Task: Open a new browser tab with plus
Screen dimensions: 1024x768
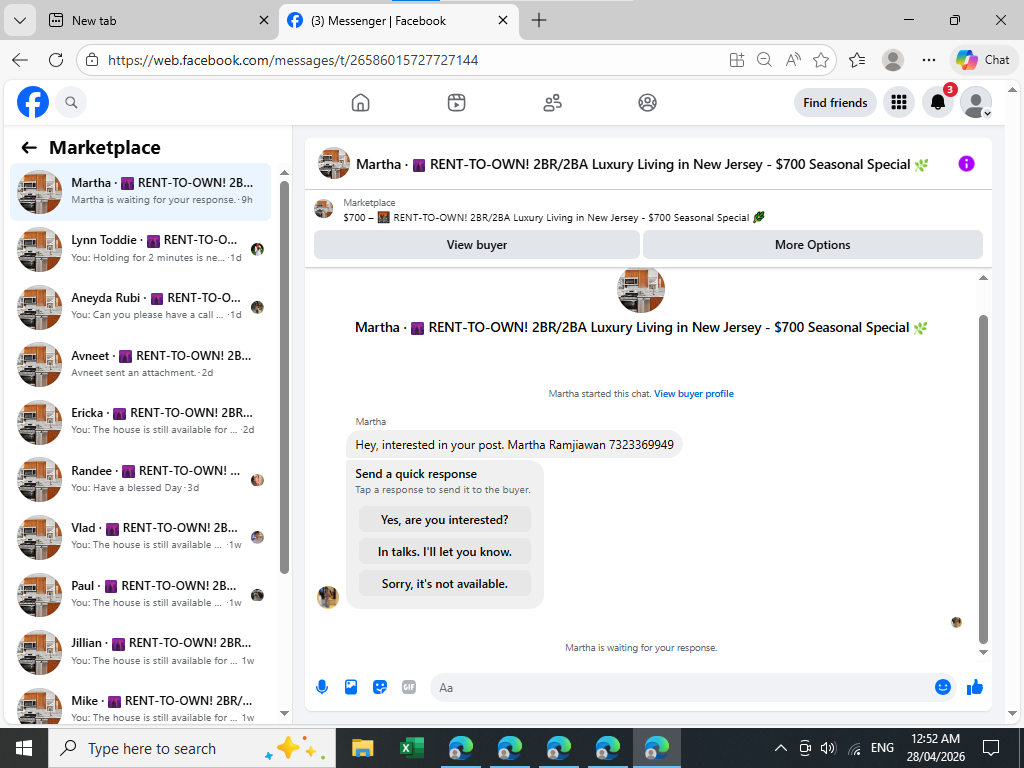Action: pos(539,20)
